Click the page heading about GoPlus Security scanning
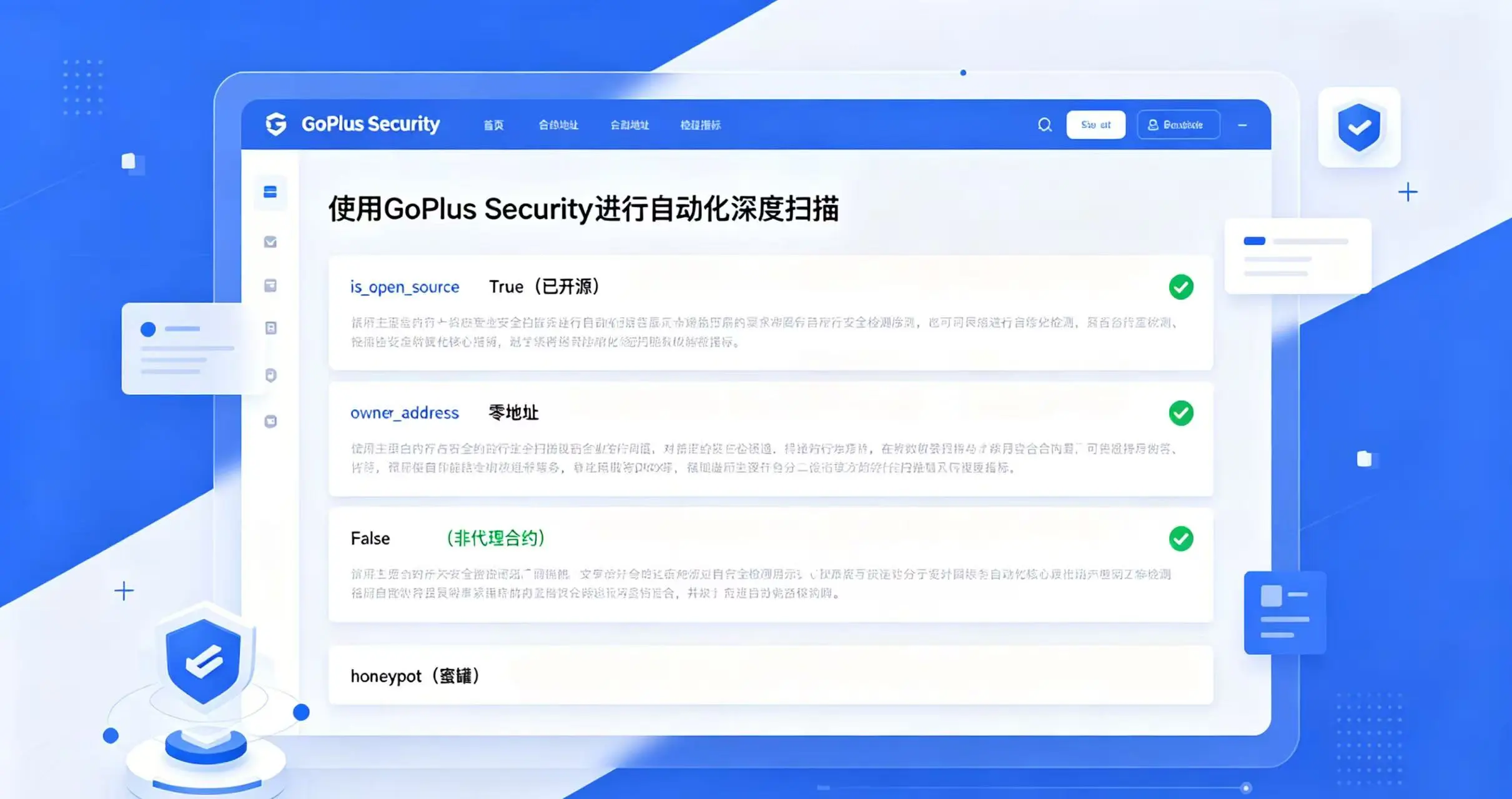This screenshot has height=799, width=1512. coord(583,209)
